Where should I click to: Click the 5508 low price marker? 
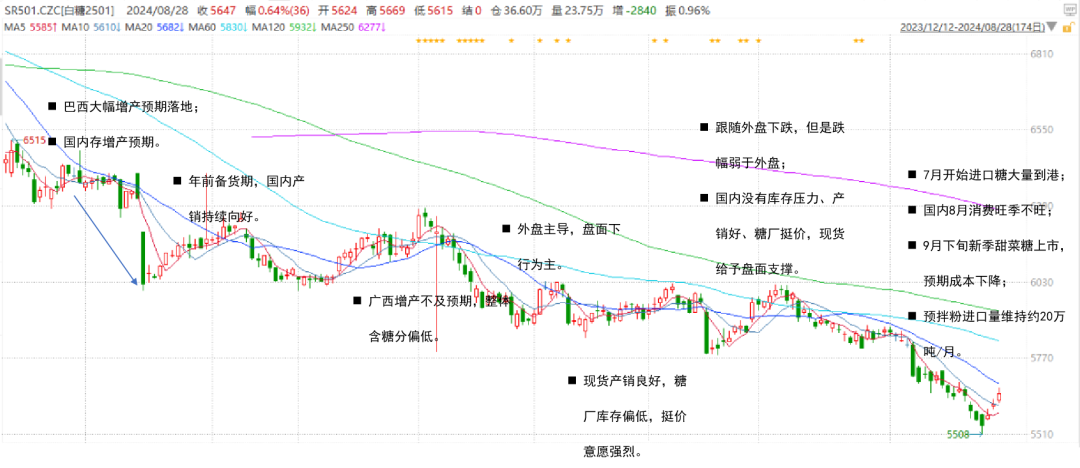click(x=958, y=434)
